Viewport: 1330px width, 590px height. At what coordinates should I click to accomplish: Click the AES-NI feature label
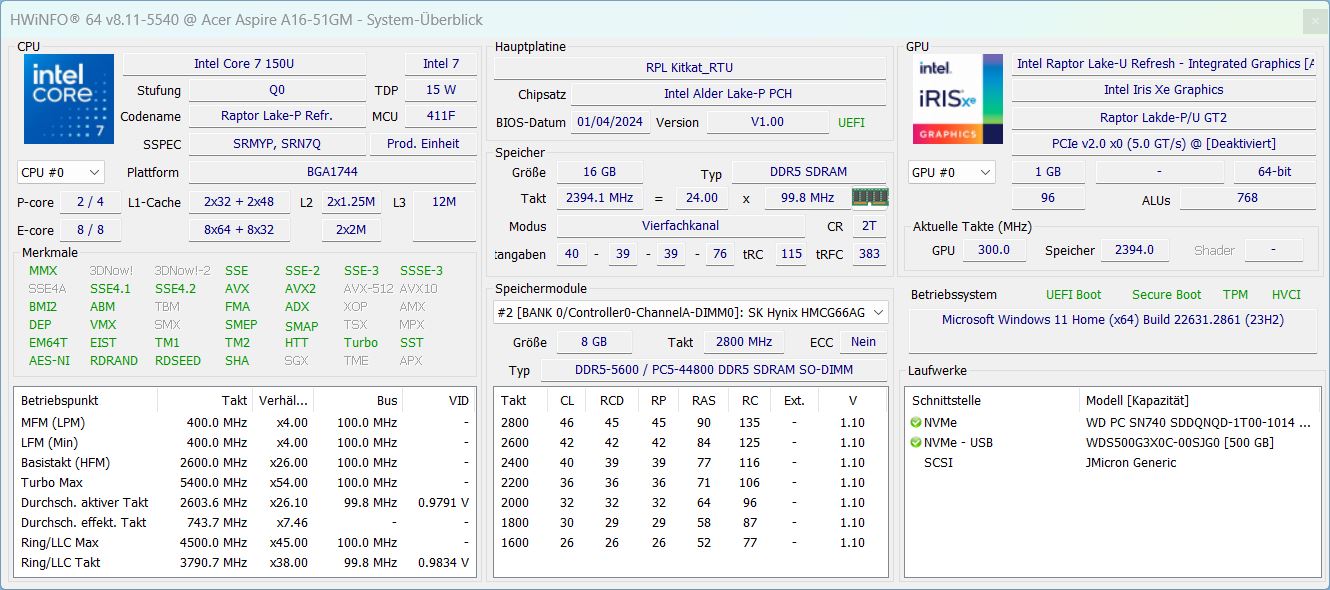coord(49,360)
